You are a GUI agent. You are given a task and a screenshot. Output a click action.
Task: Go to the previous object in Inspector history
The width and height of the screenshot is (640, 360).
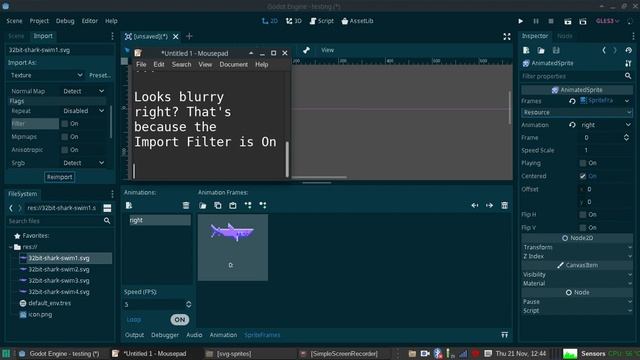[604, 50]
